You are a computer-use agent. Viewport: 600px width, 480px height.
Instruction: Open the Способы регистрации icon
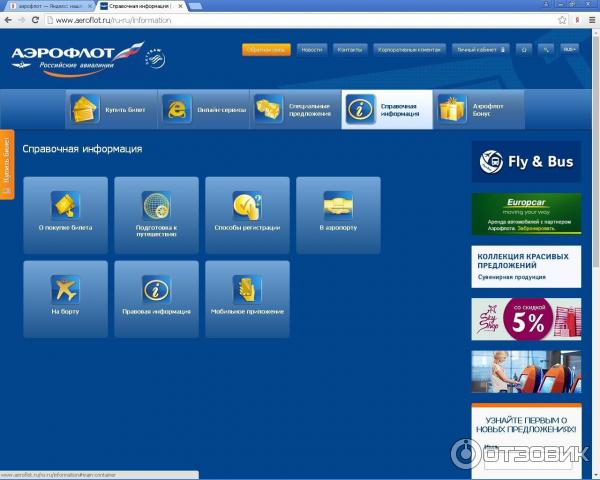[x=248, y=206]
